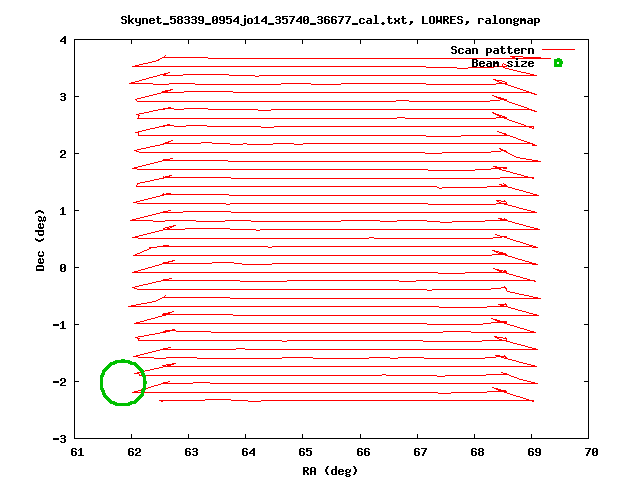Viewport: 640px width, 480px height.
Task: Click the x-axis tick label 65
Action: (x=306, y=452)
